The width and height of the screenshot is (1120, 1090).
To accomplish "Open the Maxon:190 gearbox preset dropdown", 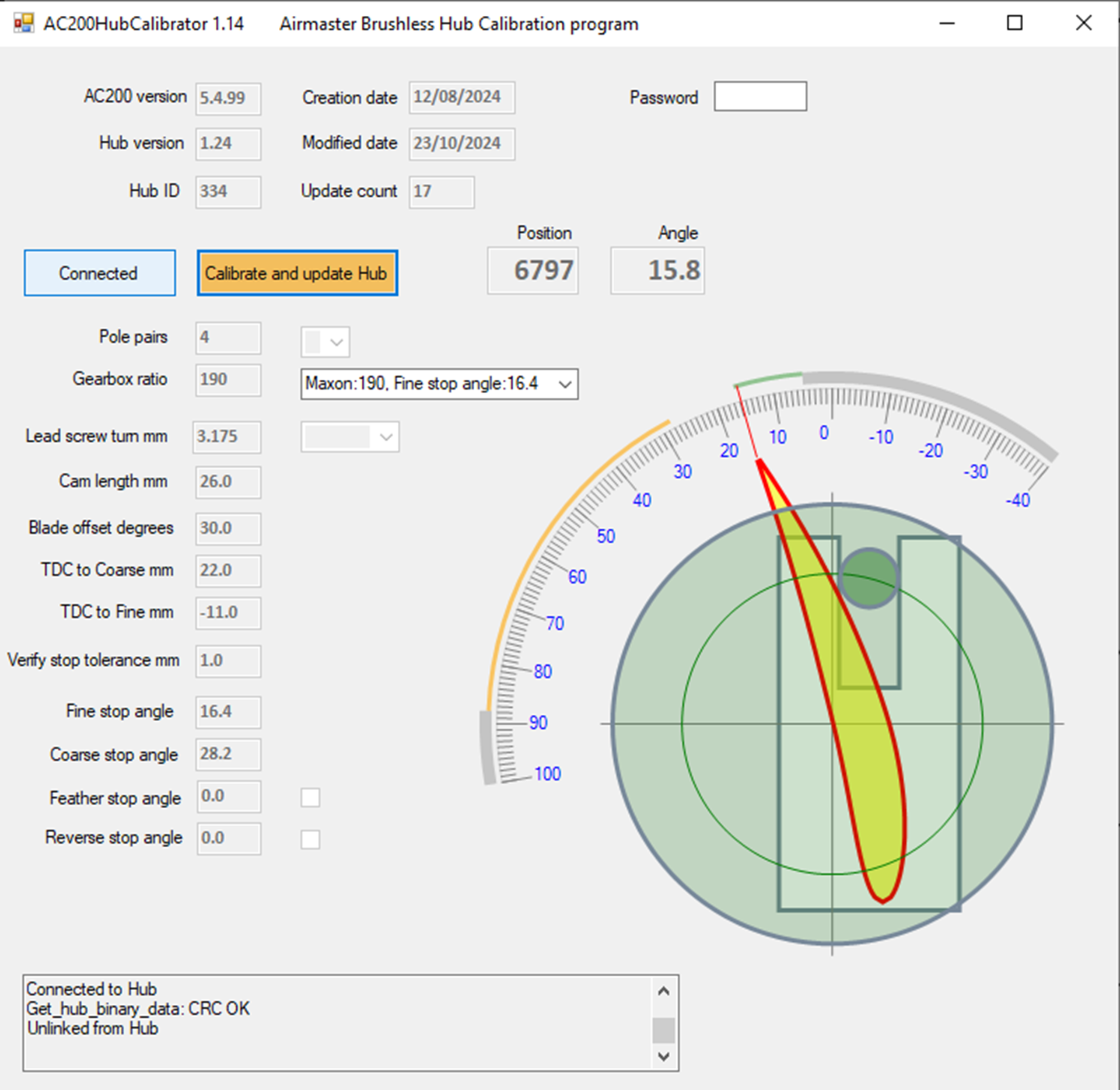I will (x=565, y=384).
